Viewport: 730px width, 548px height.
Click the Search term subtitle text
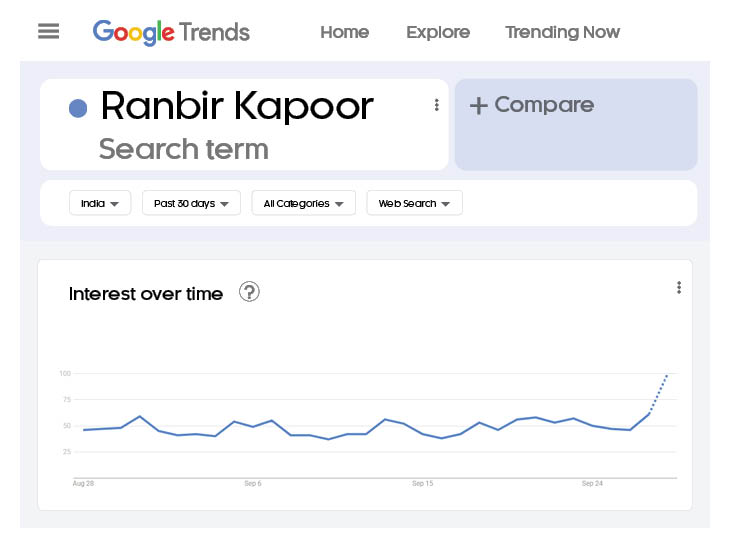[184, 150]
